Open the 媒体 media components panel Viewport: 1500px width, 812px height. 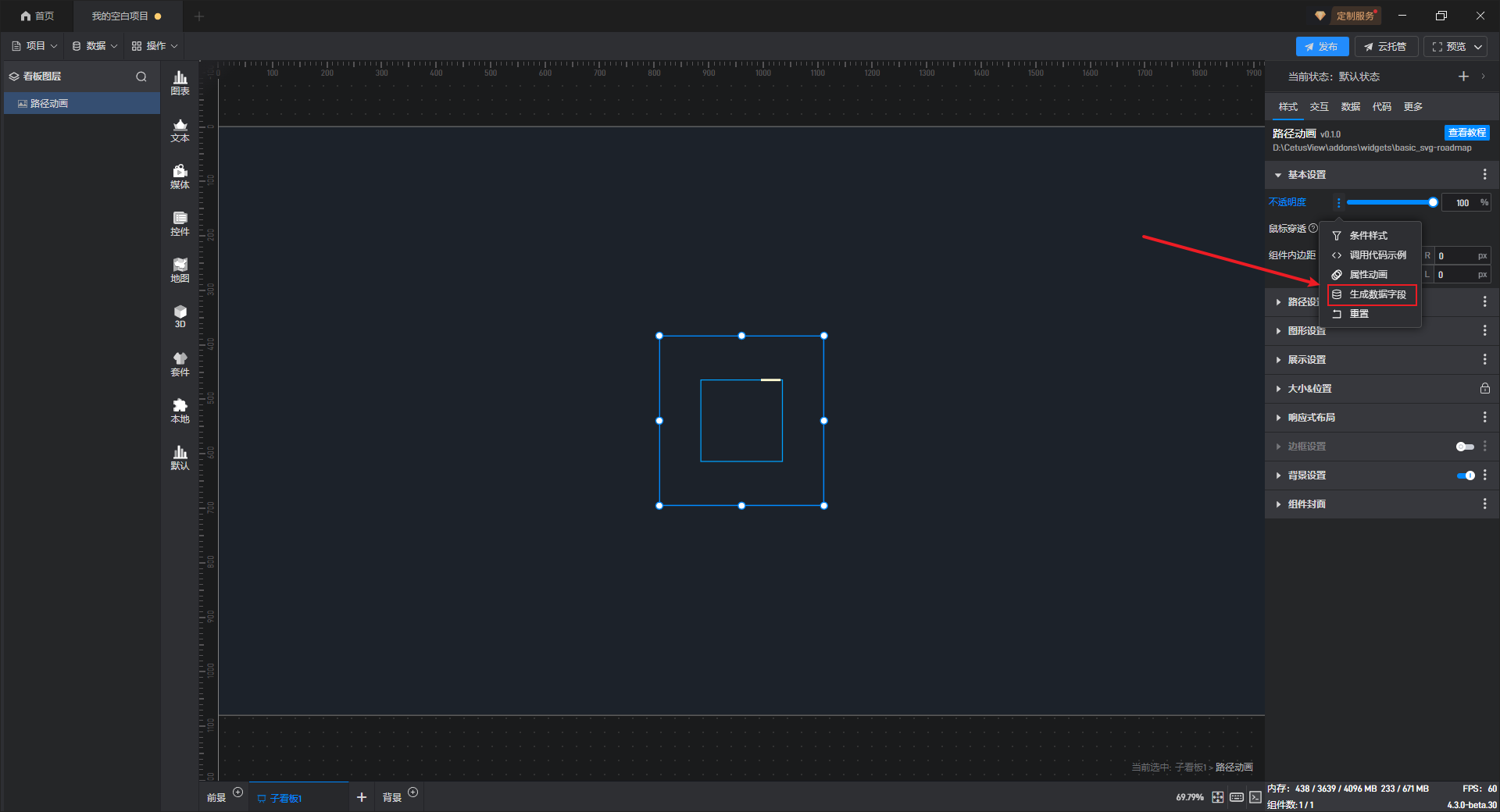pyautogui.click(x=180, y=176)
